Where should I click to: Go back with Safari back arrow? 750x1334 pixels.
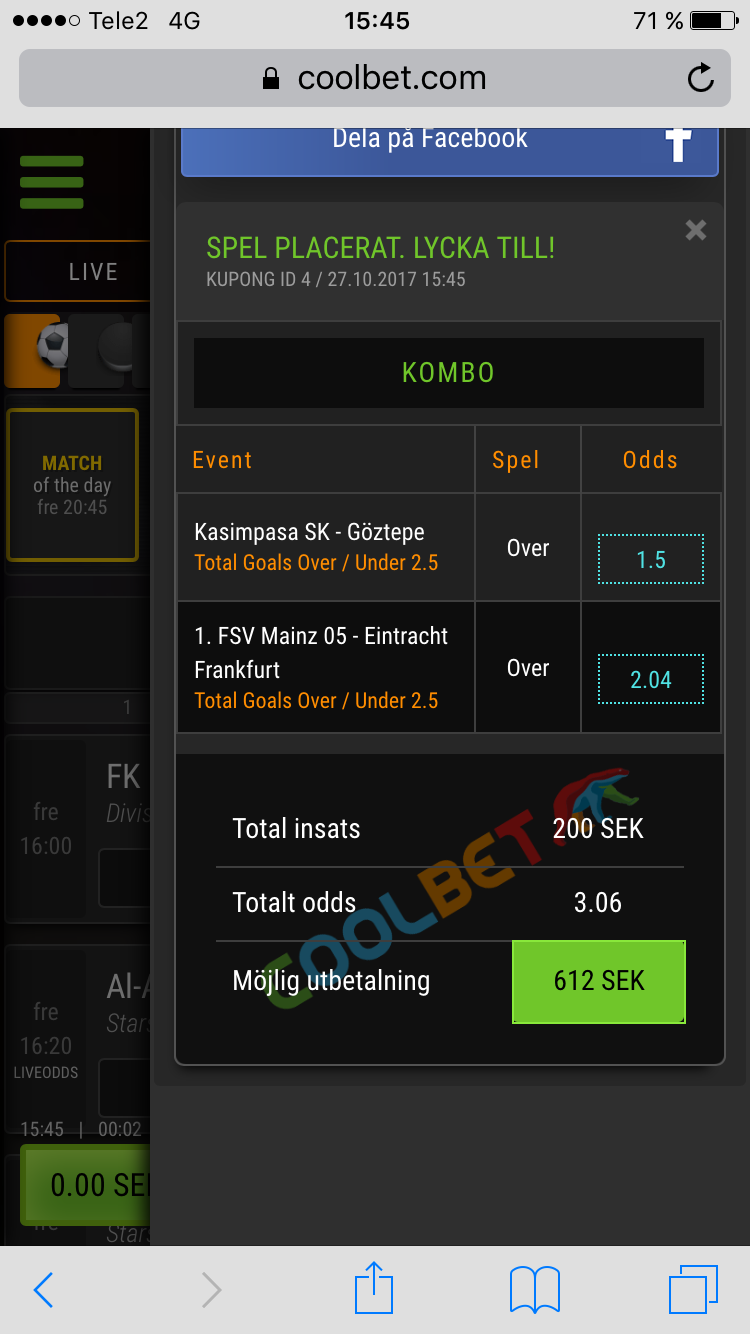click(x=43, y=1290)
